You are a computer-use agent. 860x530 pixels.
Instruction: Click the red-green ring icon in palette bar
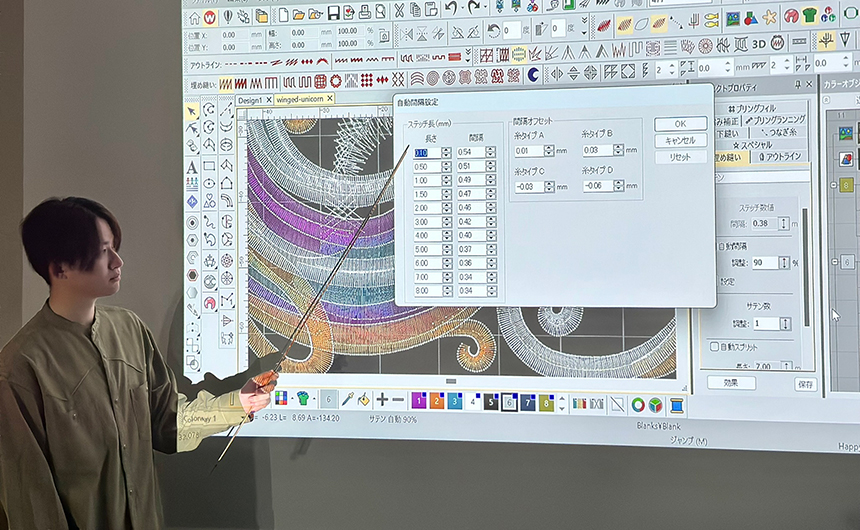(637, 405)
